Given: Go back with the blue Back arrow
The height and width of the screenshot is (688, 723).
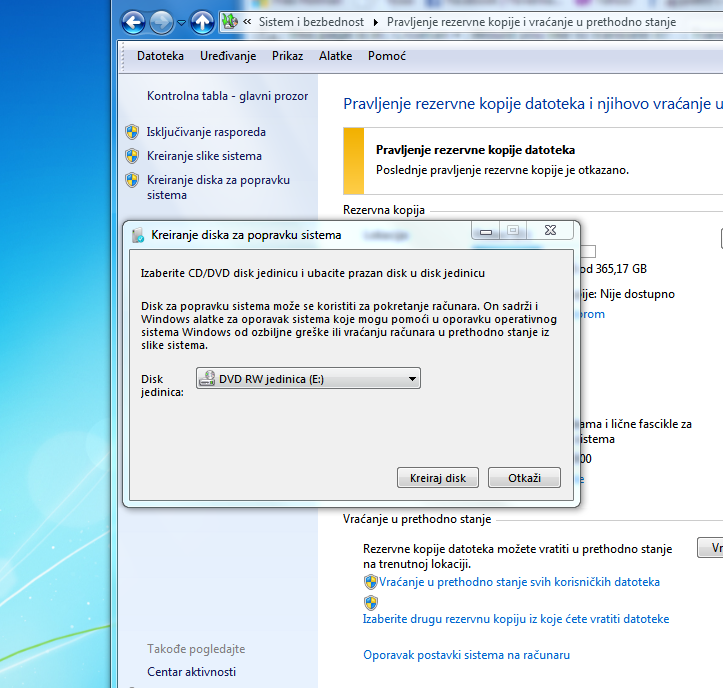Looking at the screenshot, I should point(134,22).
